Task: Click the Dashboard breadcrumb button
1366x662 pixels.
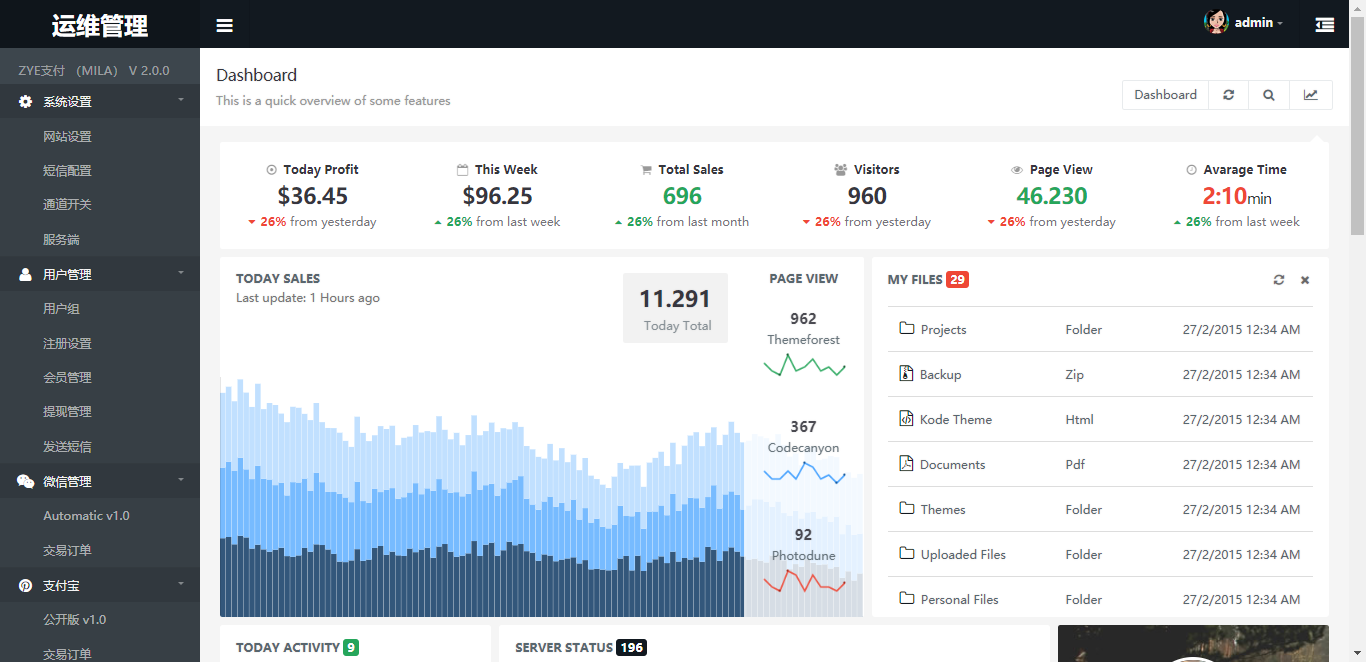Action: [1165, 95]
